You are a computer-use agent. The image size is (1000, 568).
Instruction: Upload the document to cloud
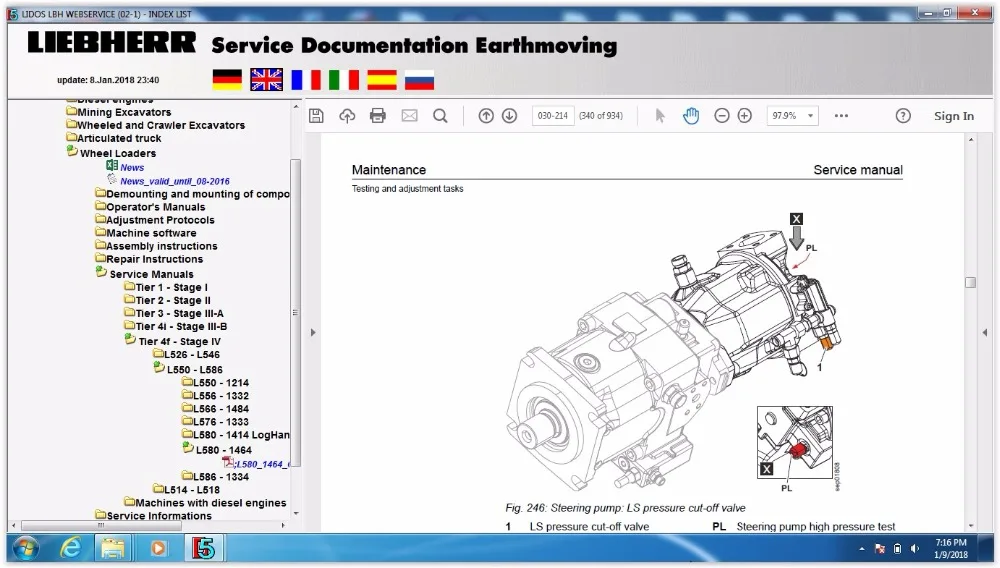click(x=347, y=115)
